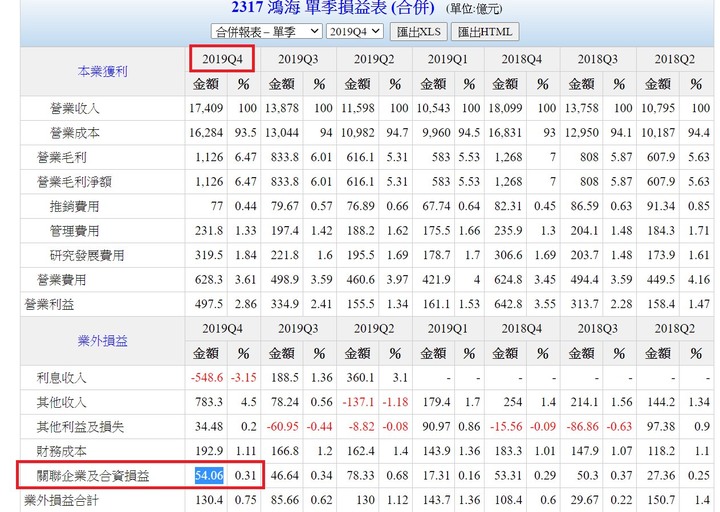Image resolution: width=720 pixels, height=512 pixels.
Task: Click the 利息收入 row label
Action: click(62, 378)
